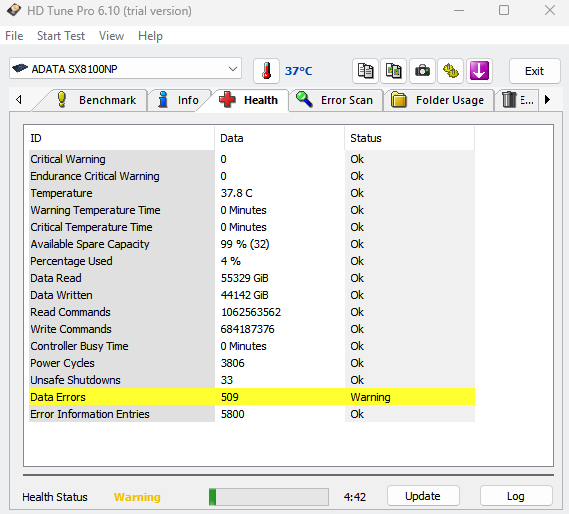Click the Status column header
Screen dimensions: 569x514
pos(410,138)
